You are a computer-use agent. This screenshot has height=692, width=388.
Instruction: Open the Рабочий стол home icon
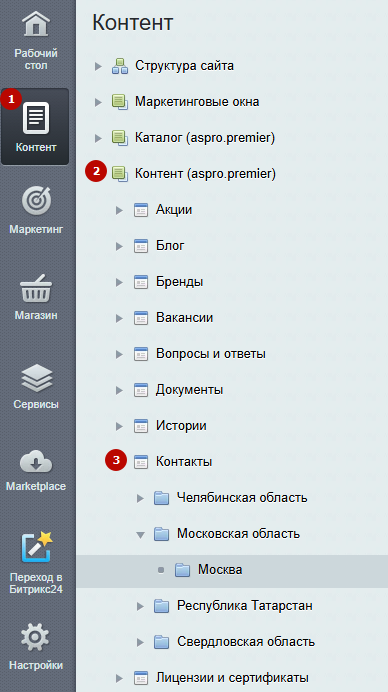(x=36, y=23)
